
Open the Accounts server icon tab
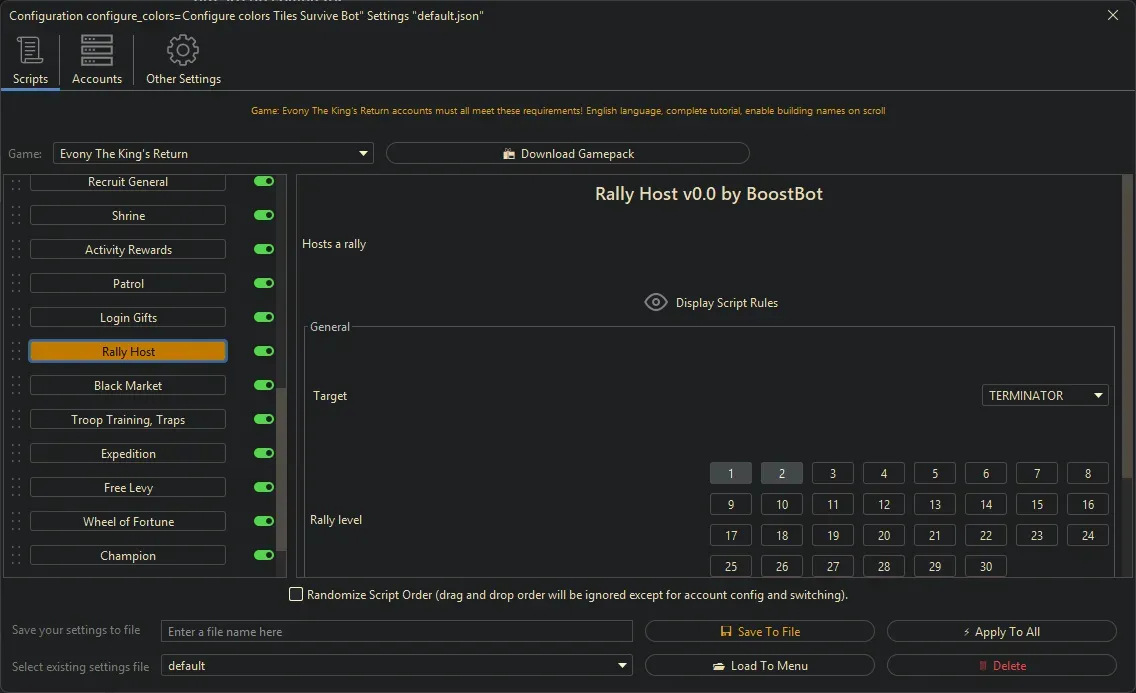[97, 51]
